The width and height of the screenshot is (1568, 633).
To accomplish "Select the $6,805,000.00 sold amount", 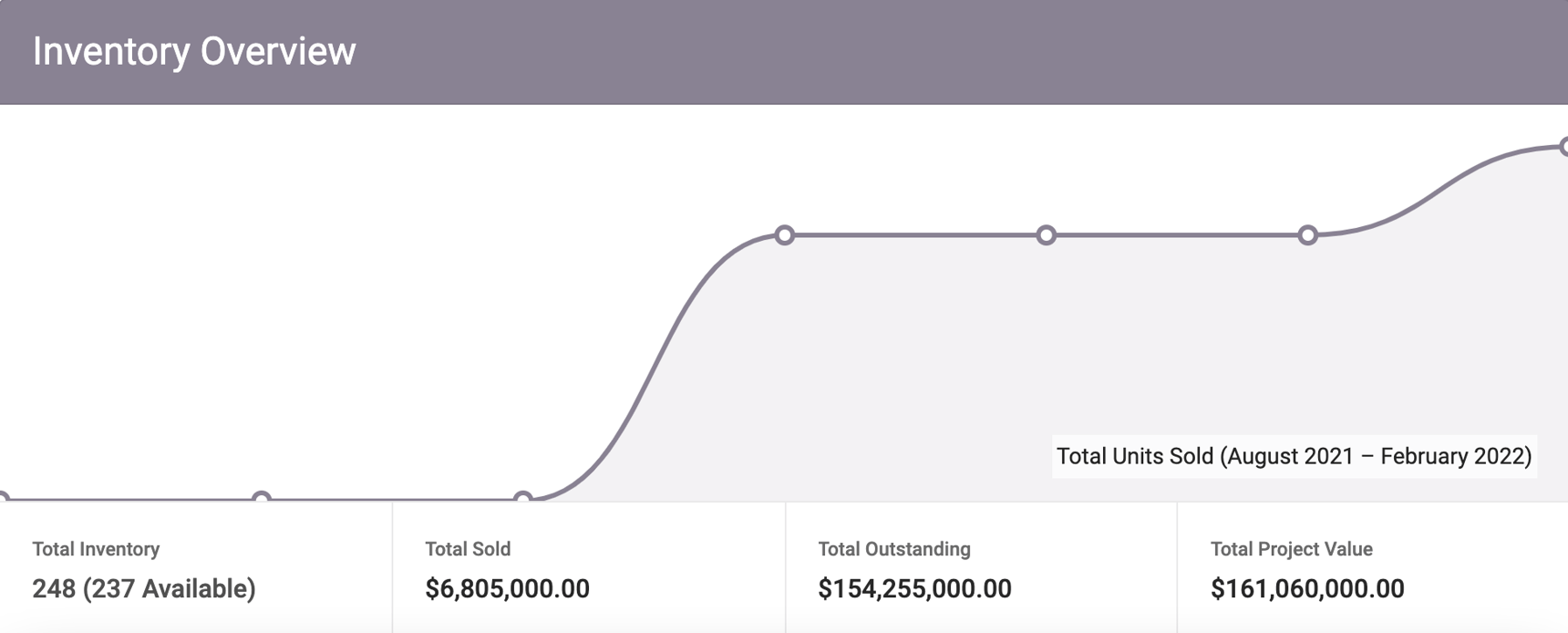I will (507, 589).
